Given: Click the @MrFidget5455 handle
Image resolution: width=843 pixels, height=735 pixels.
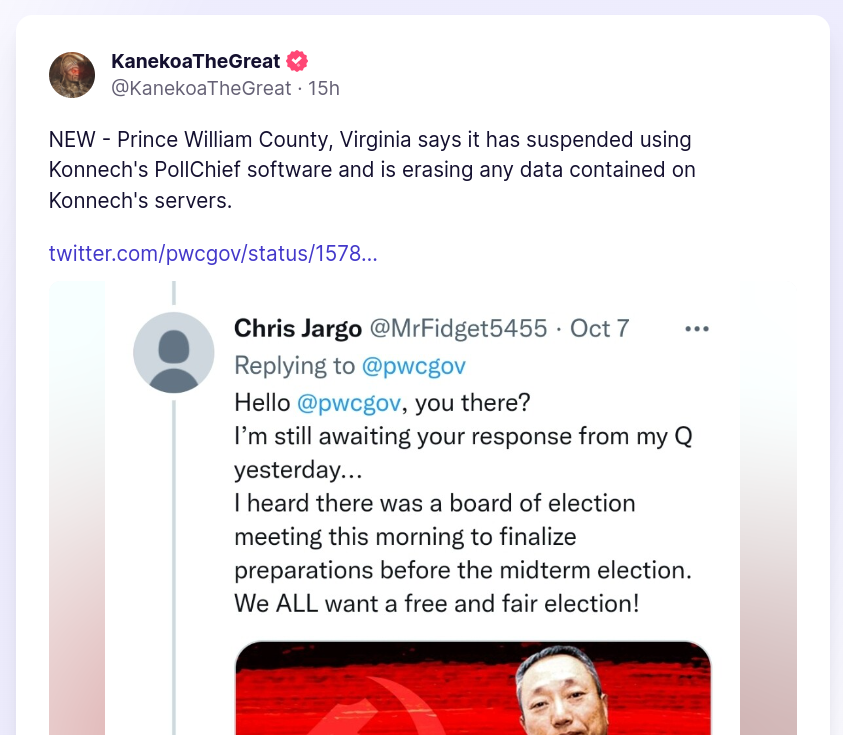Looking at the screenshot, I should coord(458,329).
